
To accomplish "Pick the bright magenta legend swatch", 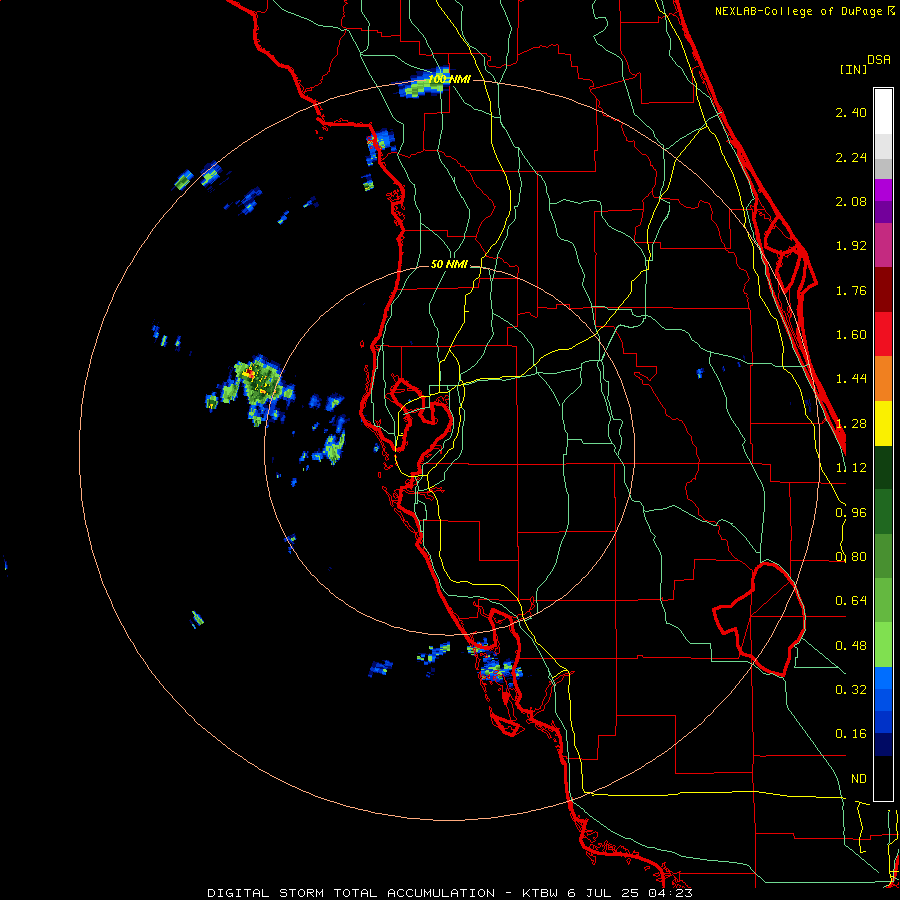I will click(883, 190).
